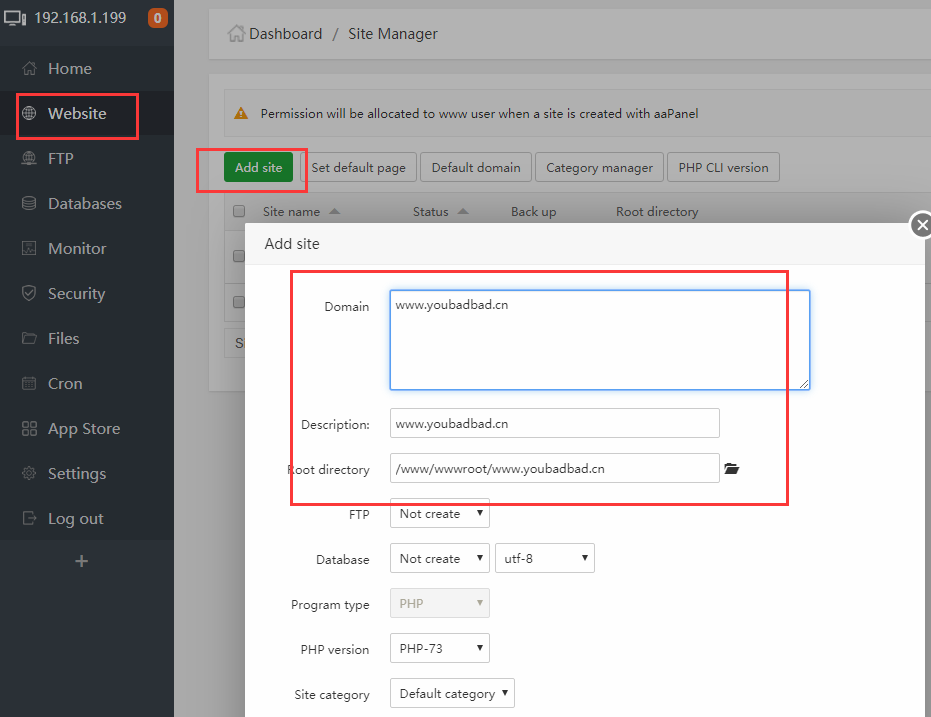
Task: Click the Description input field
Action: 554,423
